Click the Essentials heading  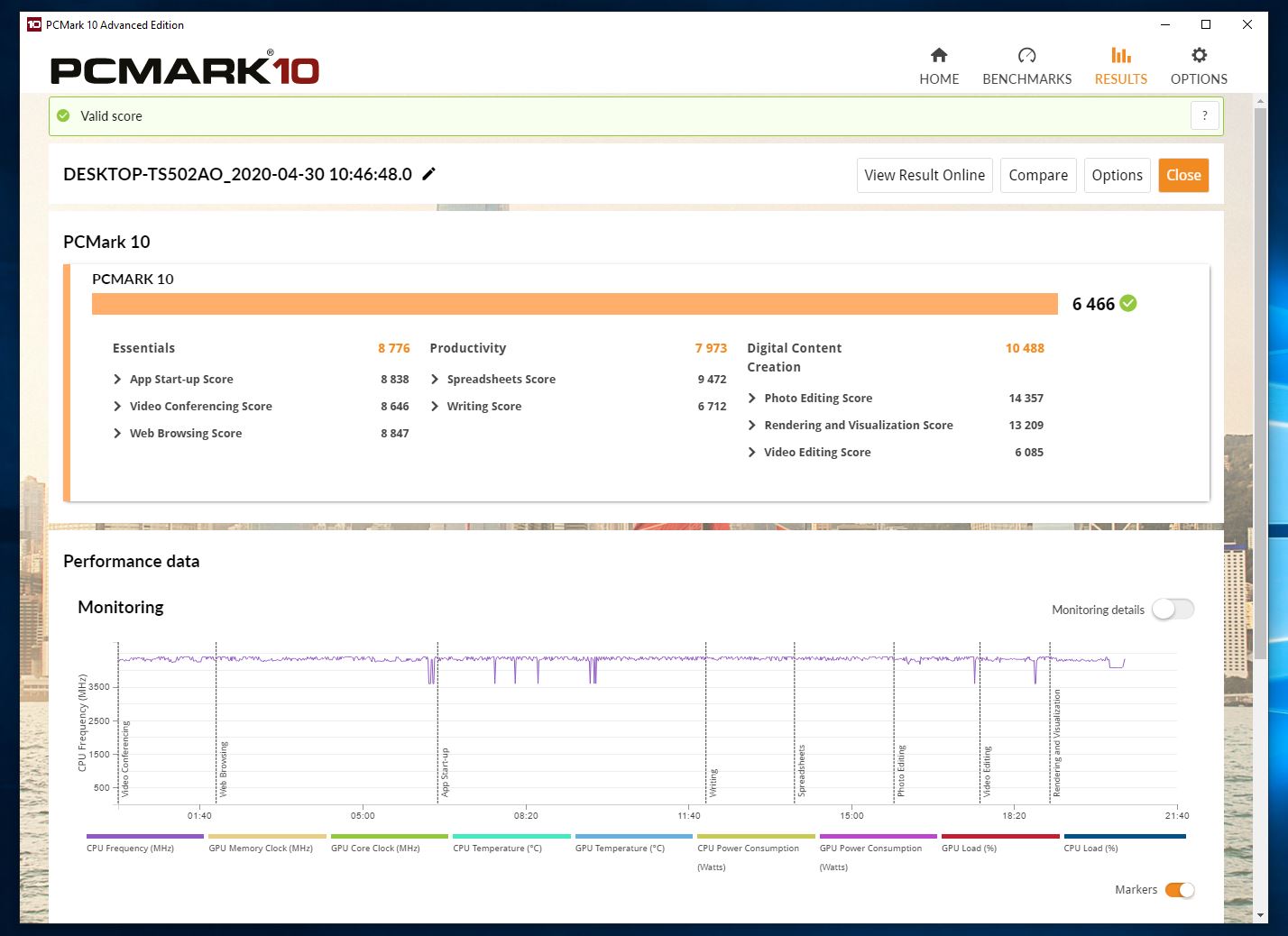pyautogui.click(x=143, y=348)
